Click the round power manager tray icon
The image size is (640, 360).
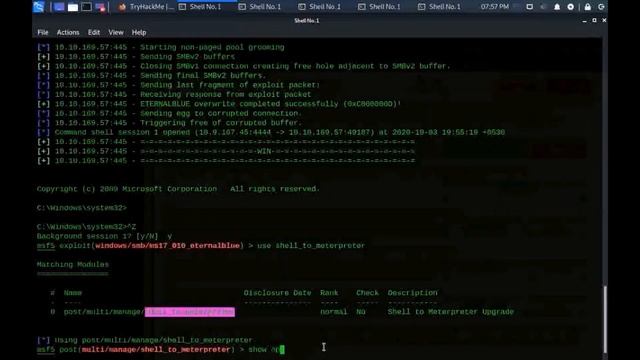tap(571, 7)
